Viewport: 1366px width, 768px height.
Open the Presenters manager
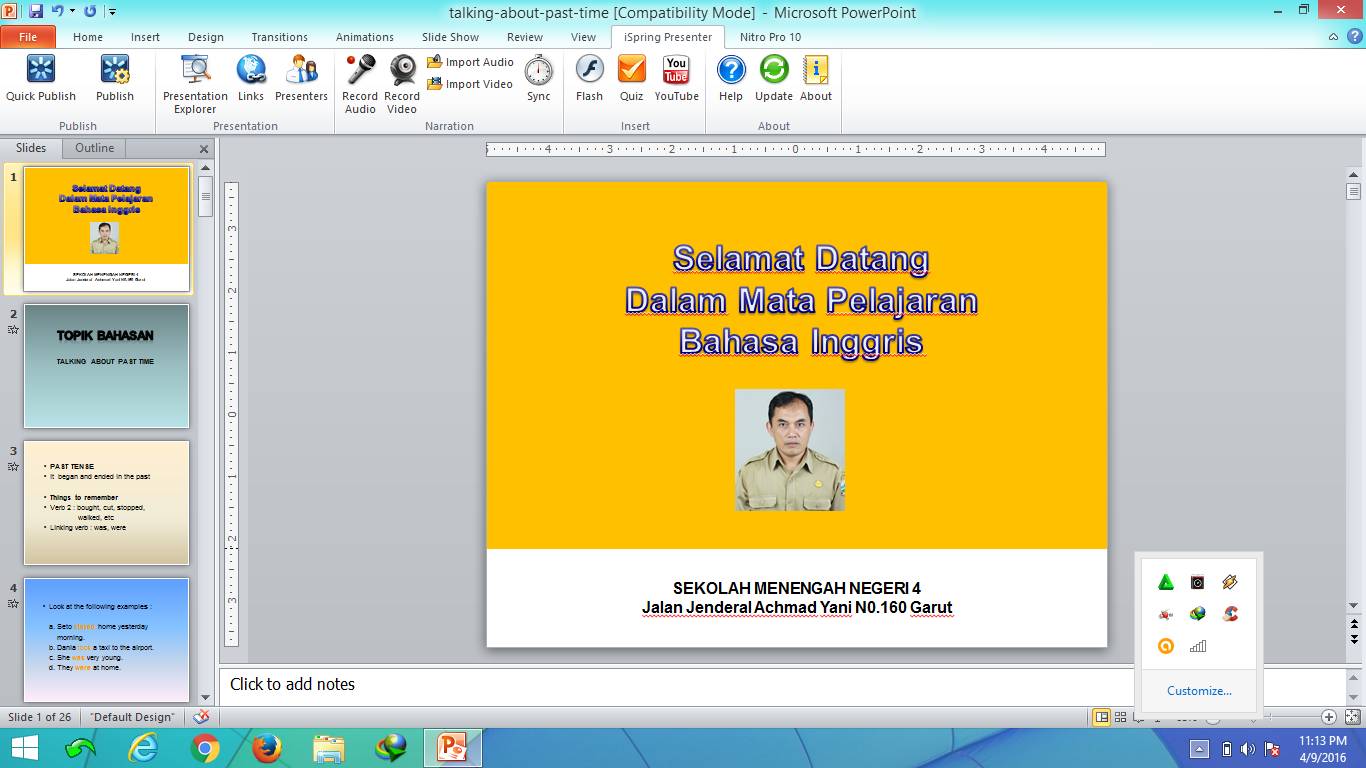tap(301, 80)
